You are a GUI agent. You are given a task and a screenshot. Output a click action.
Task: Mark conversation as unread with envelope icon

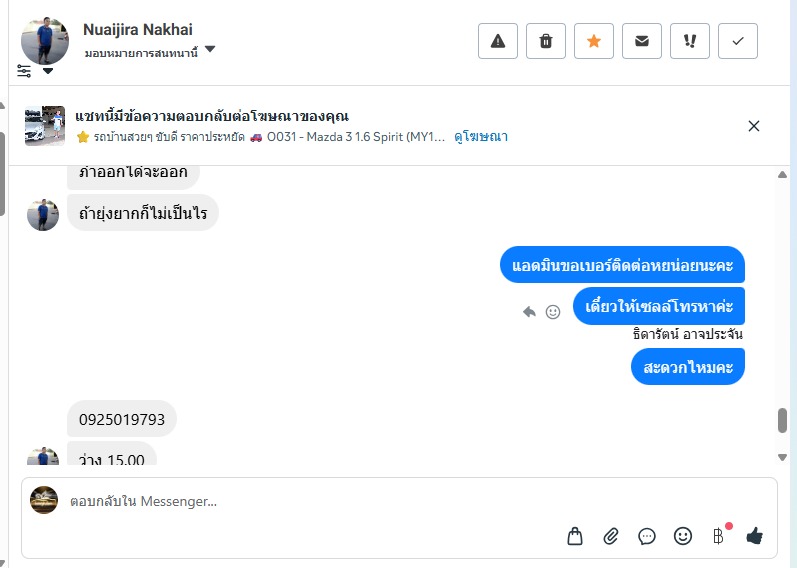[x=642, y=41]
